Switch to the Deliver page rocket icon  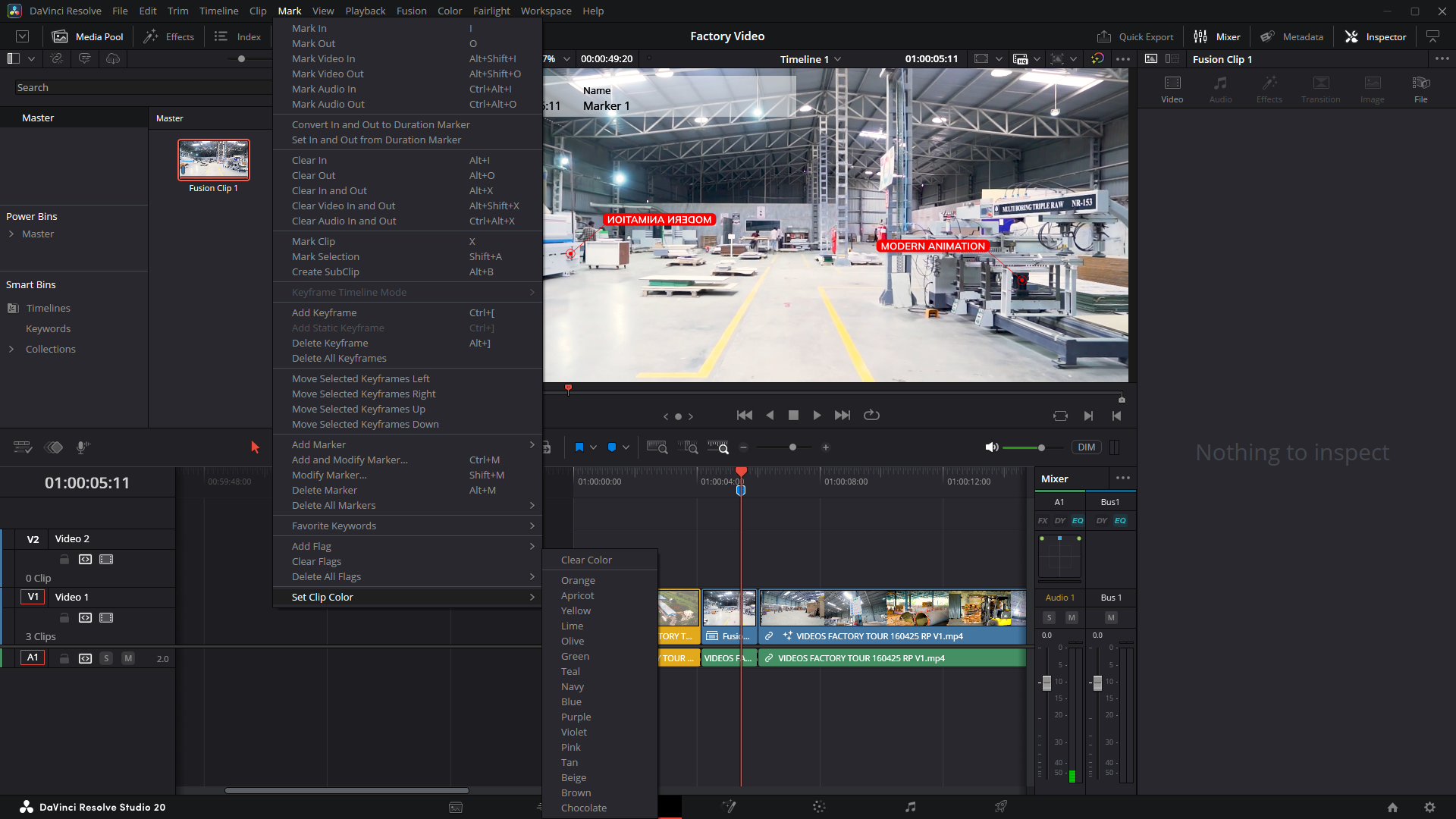(1001, 807)
